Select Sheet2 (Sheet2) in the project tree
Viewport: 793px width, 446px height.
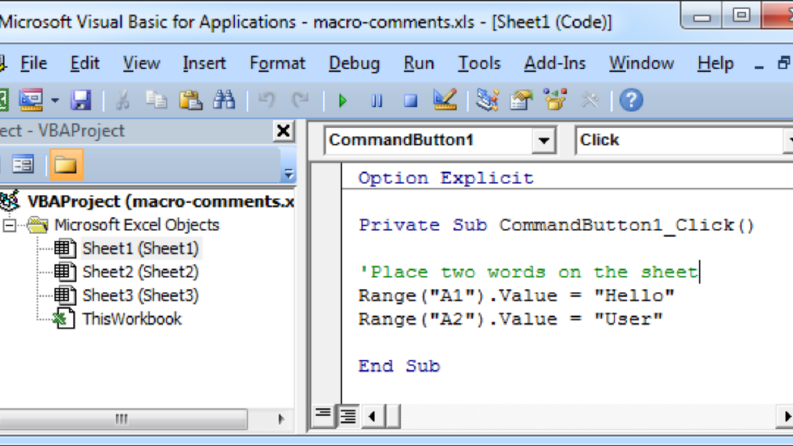[x=141, y=272]
